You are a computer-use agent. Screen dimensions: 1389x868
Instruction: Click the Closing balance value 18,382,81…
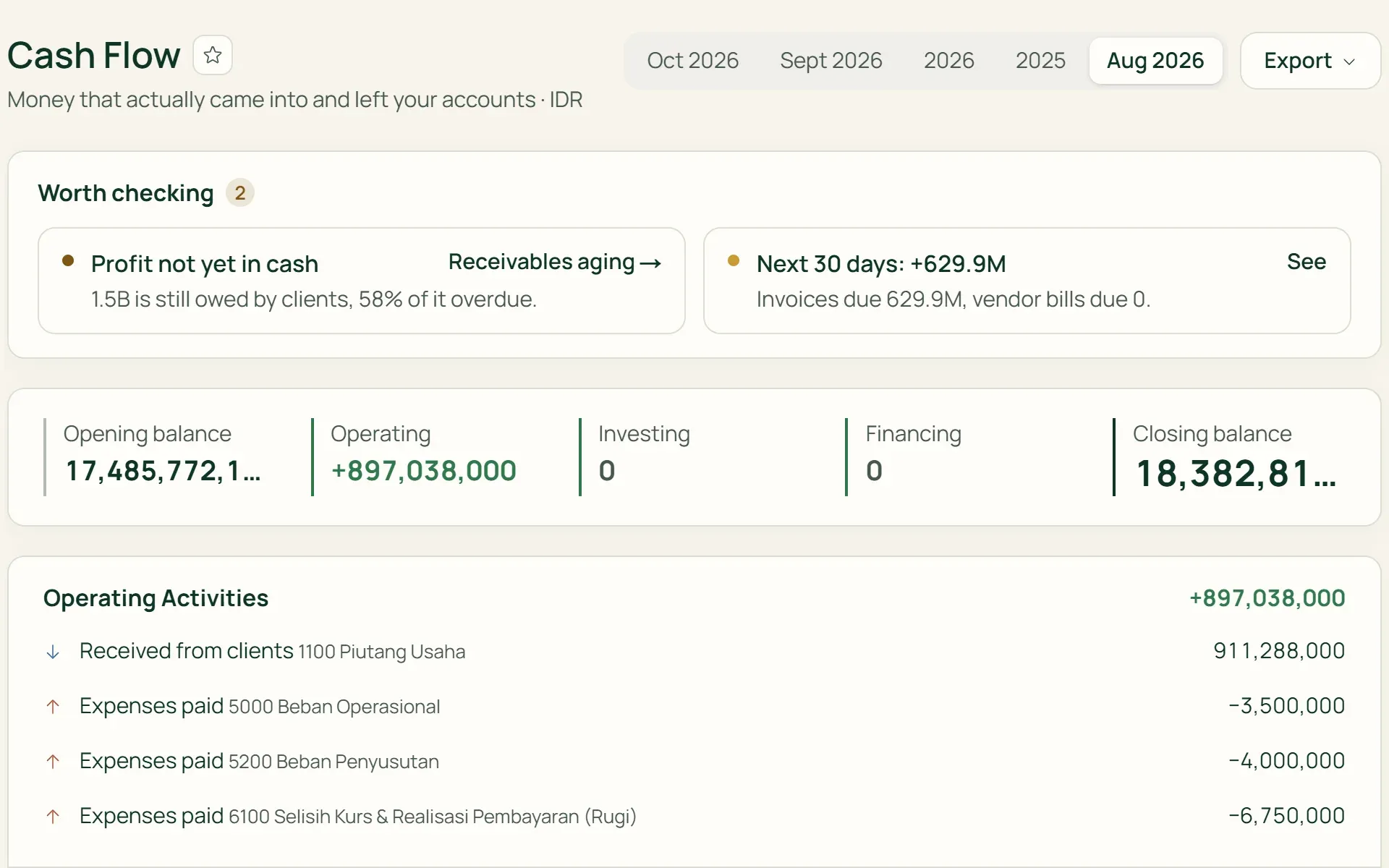(1236, 474)
